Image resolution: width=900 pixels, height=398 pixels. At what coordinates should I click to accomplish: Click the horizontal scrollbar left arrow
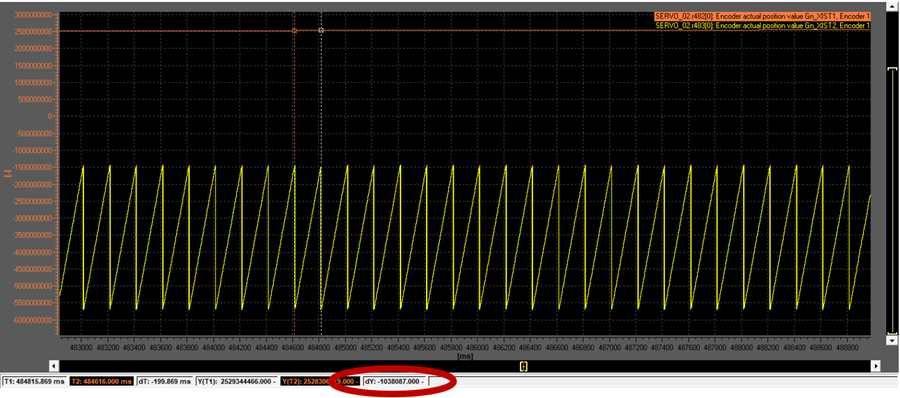point(55,366)
